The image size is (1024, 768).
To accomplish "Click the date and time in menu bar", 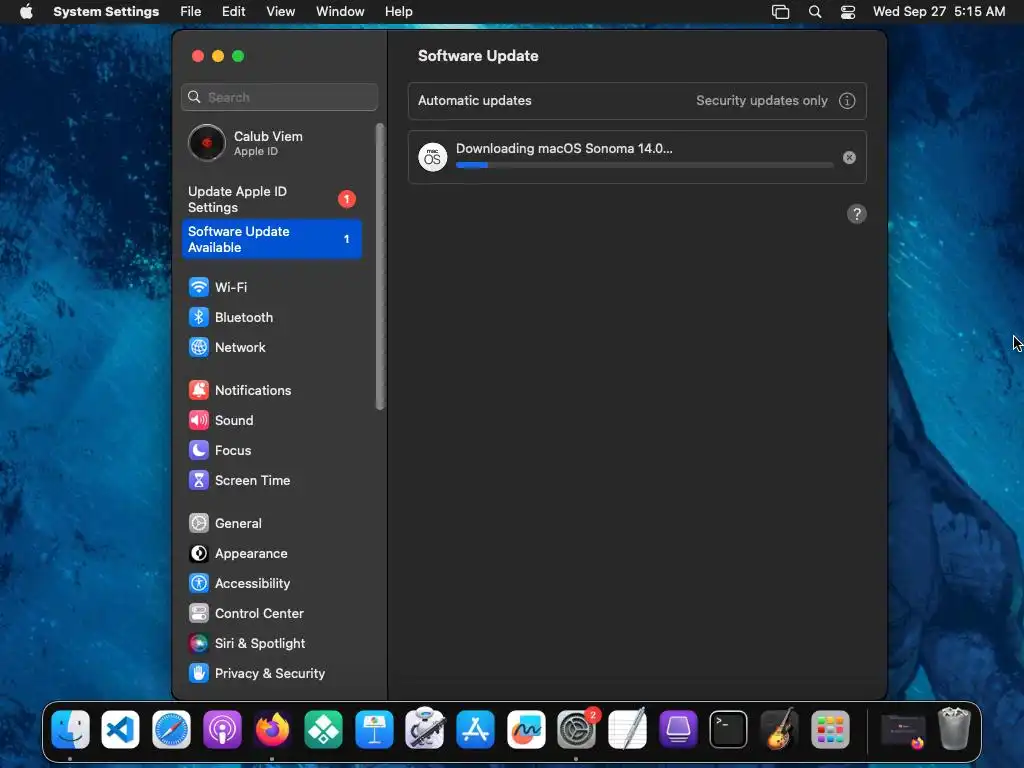I will click(938, 12).
